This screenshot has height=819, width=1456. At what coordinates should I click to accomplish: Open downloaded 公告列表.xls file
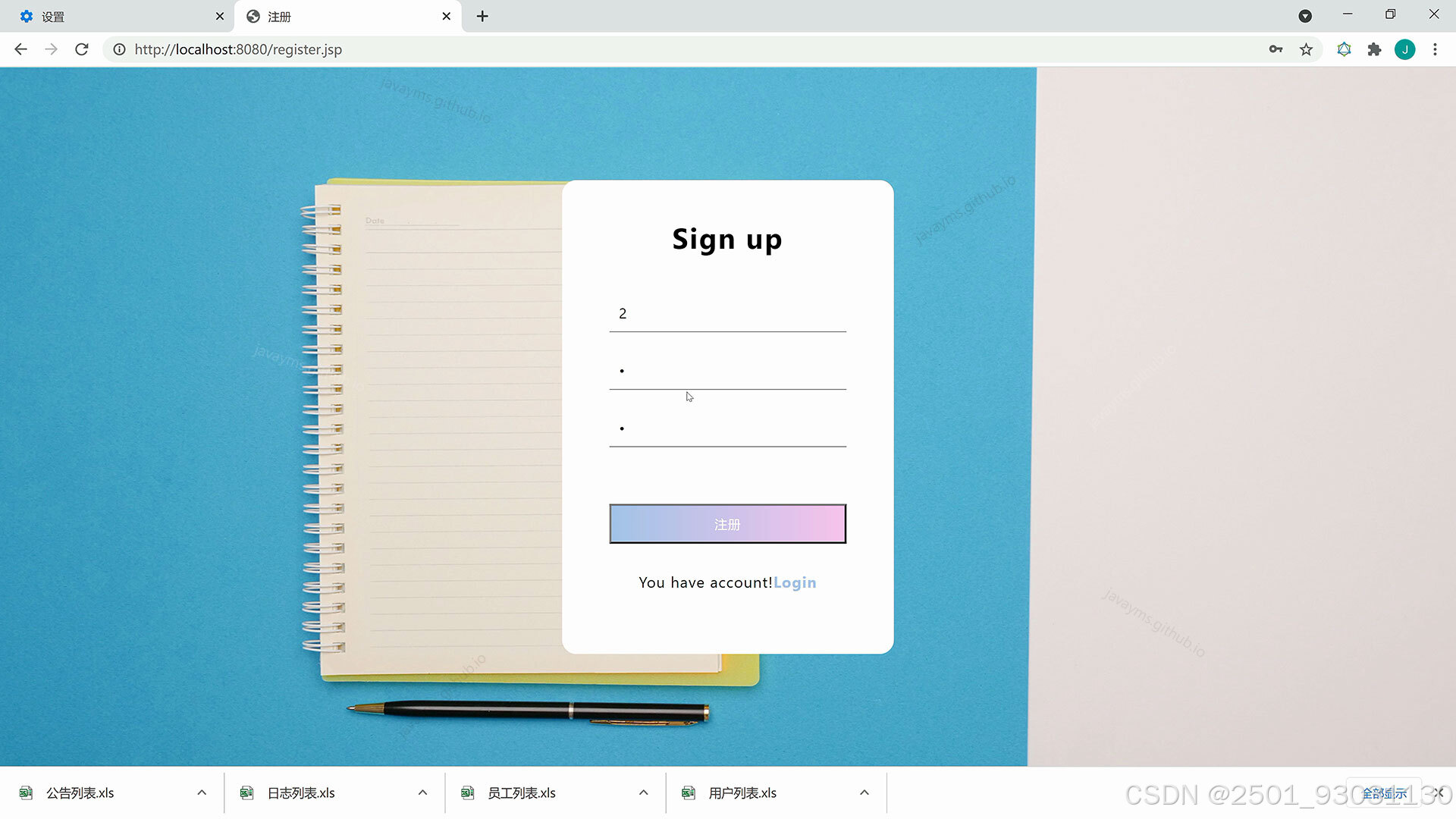[x=80, y=792]
